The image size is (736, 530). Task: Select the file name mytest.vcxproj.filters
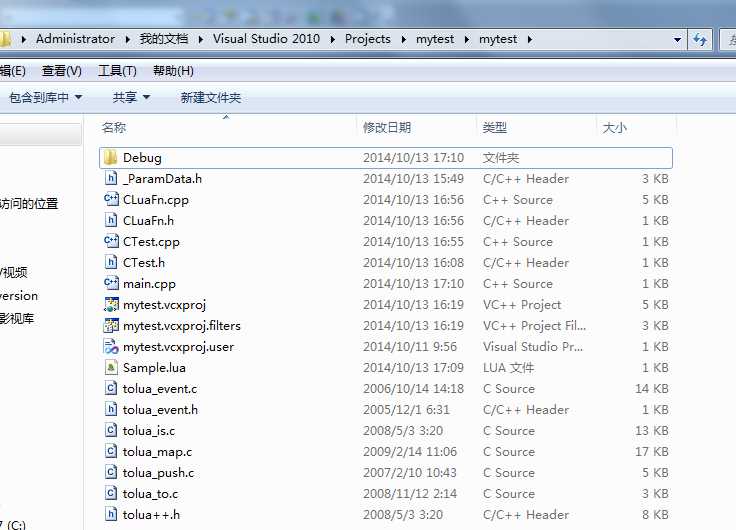click(182, 326)
